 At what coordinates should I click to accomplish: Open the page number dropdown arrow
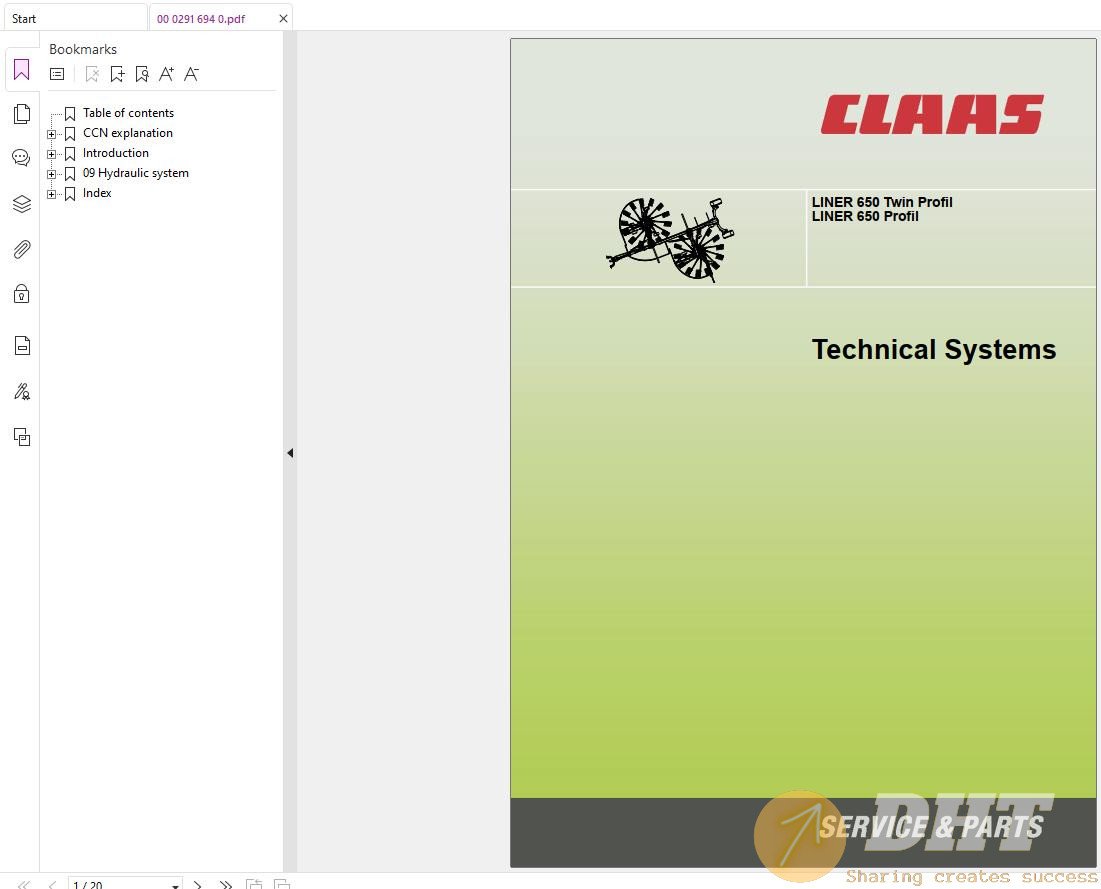175,885
